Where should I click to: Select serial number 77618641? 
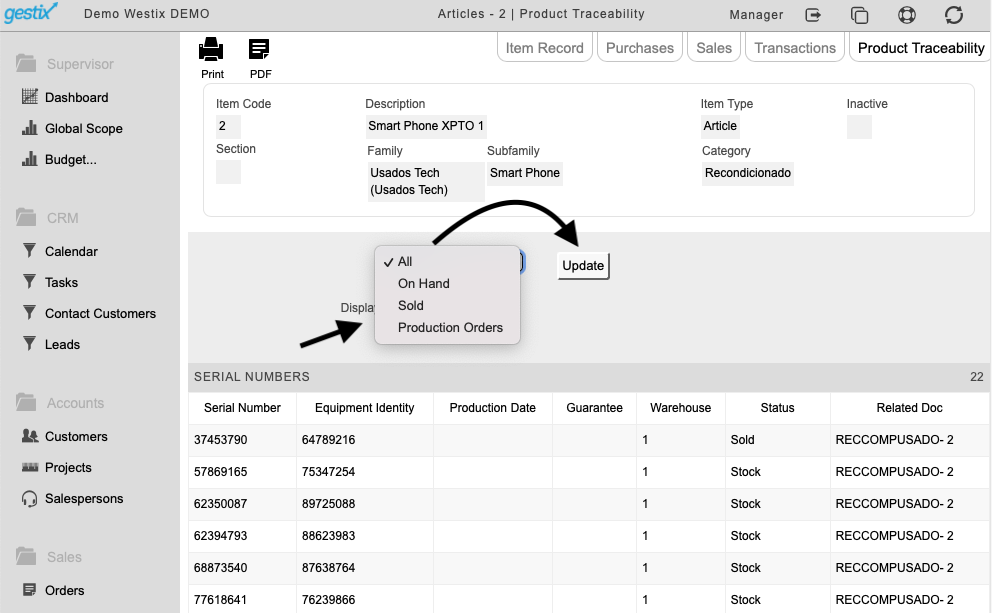point(221,600)
